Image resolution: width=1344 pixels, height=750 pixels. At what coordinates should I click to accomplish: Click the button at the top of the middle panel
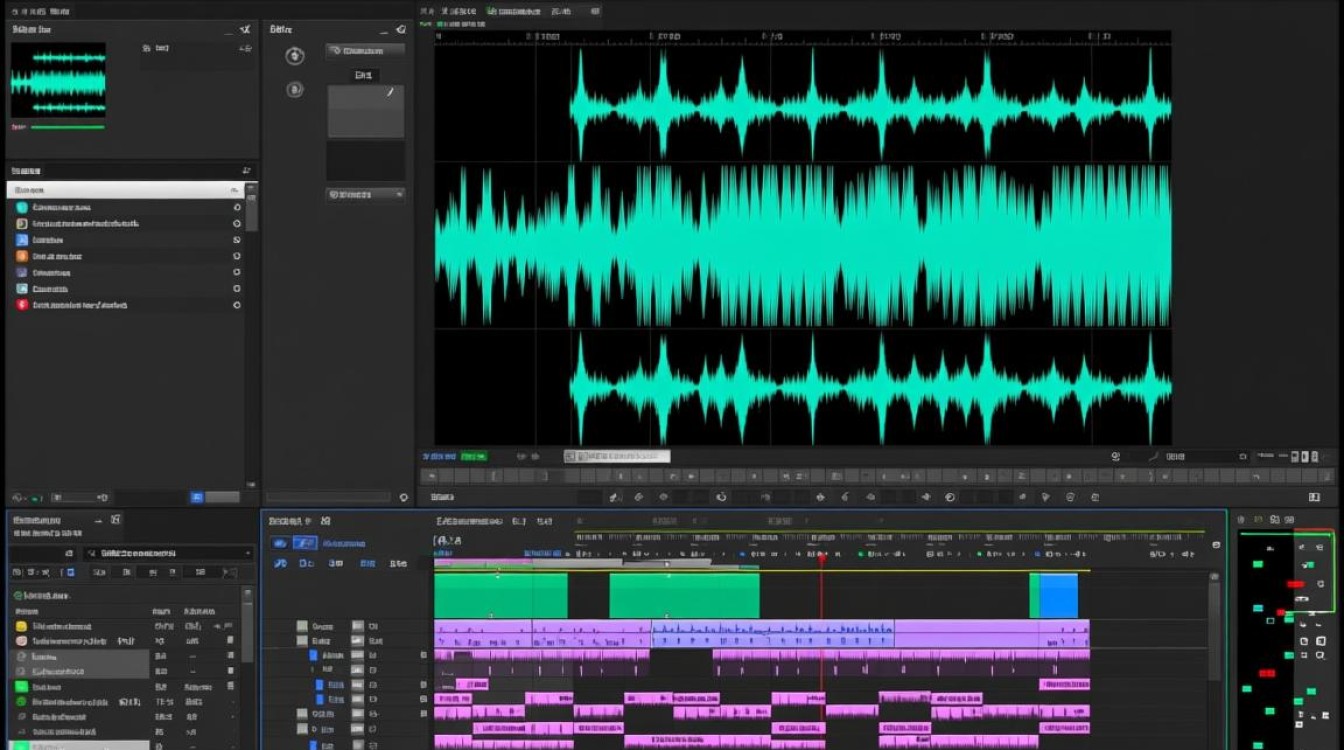(366, 51)
